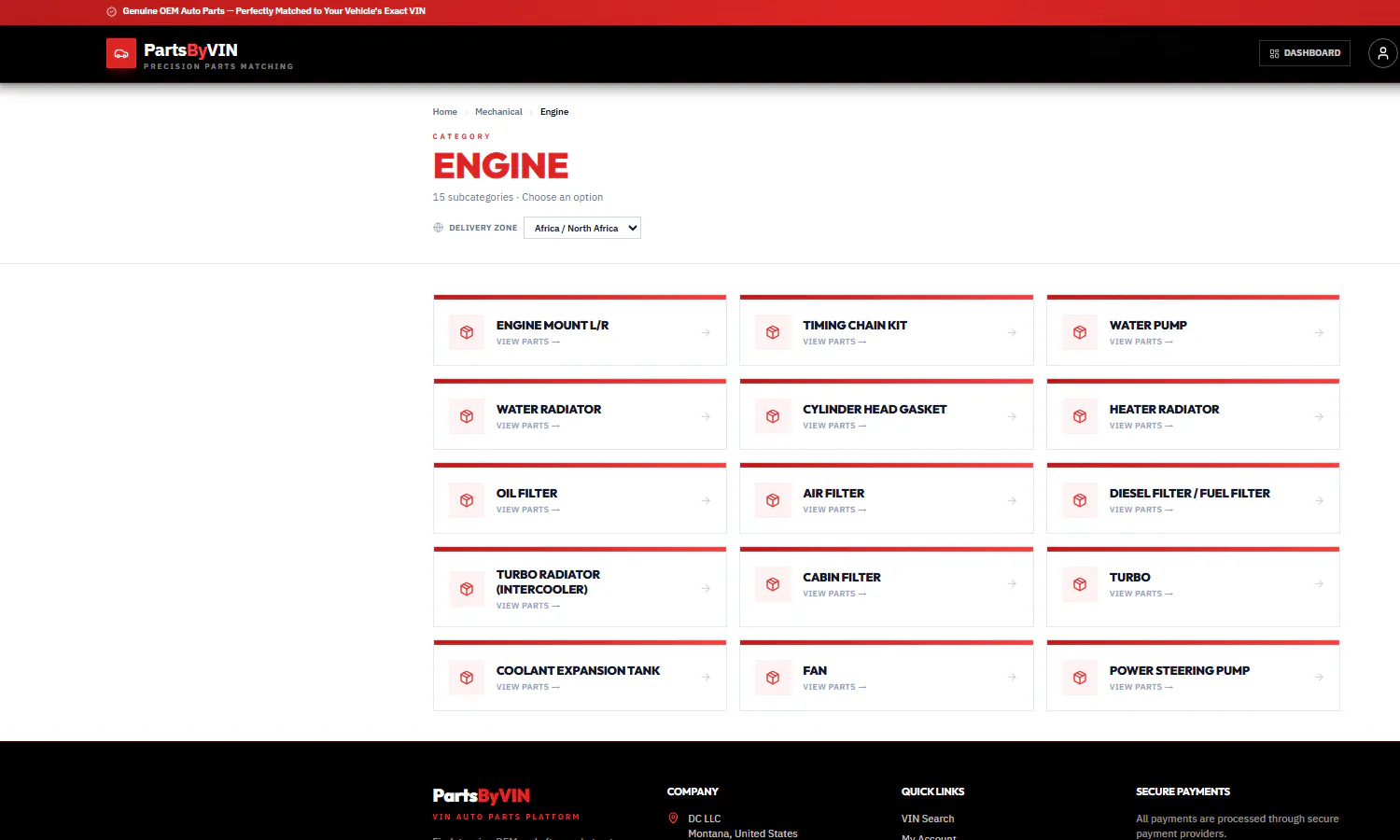Viewport: 1400px width, 840px height.
Task: Click the arrow on Heater Radiator card
Action: tap(1319, 416)
